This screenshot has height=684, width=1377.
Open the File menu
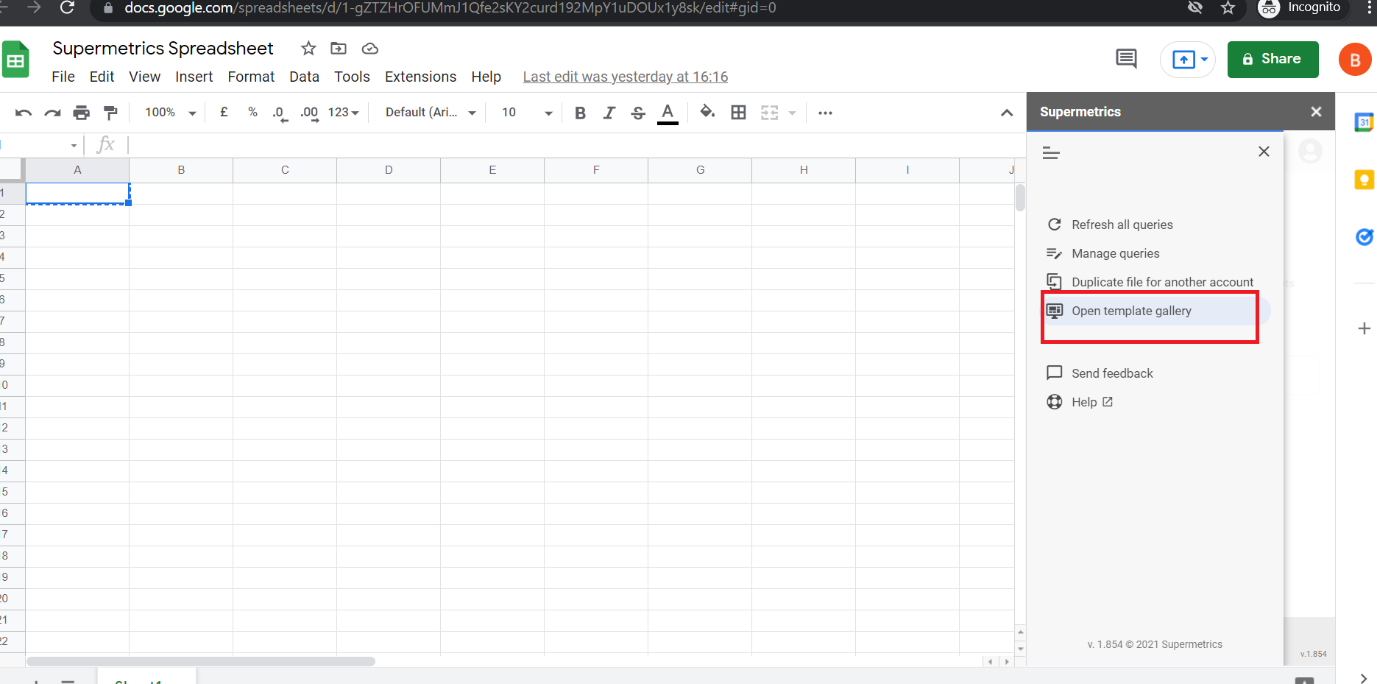(x=63, y=77)
